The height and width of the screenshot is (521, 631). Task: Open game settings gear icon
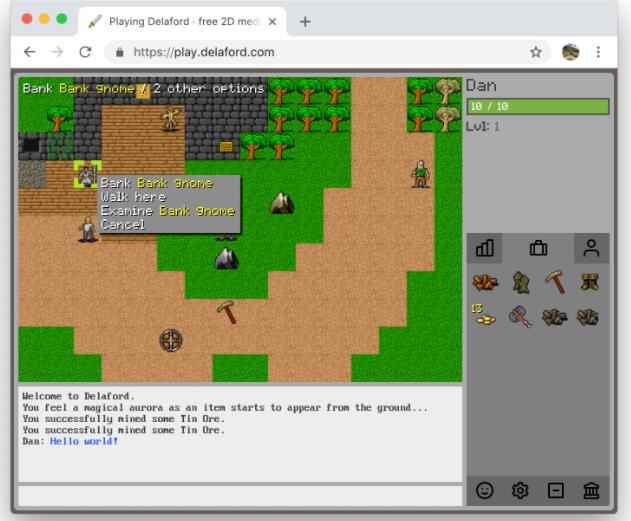520,491
